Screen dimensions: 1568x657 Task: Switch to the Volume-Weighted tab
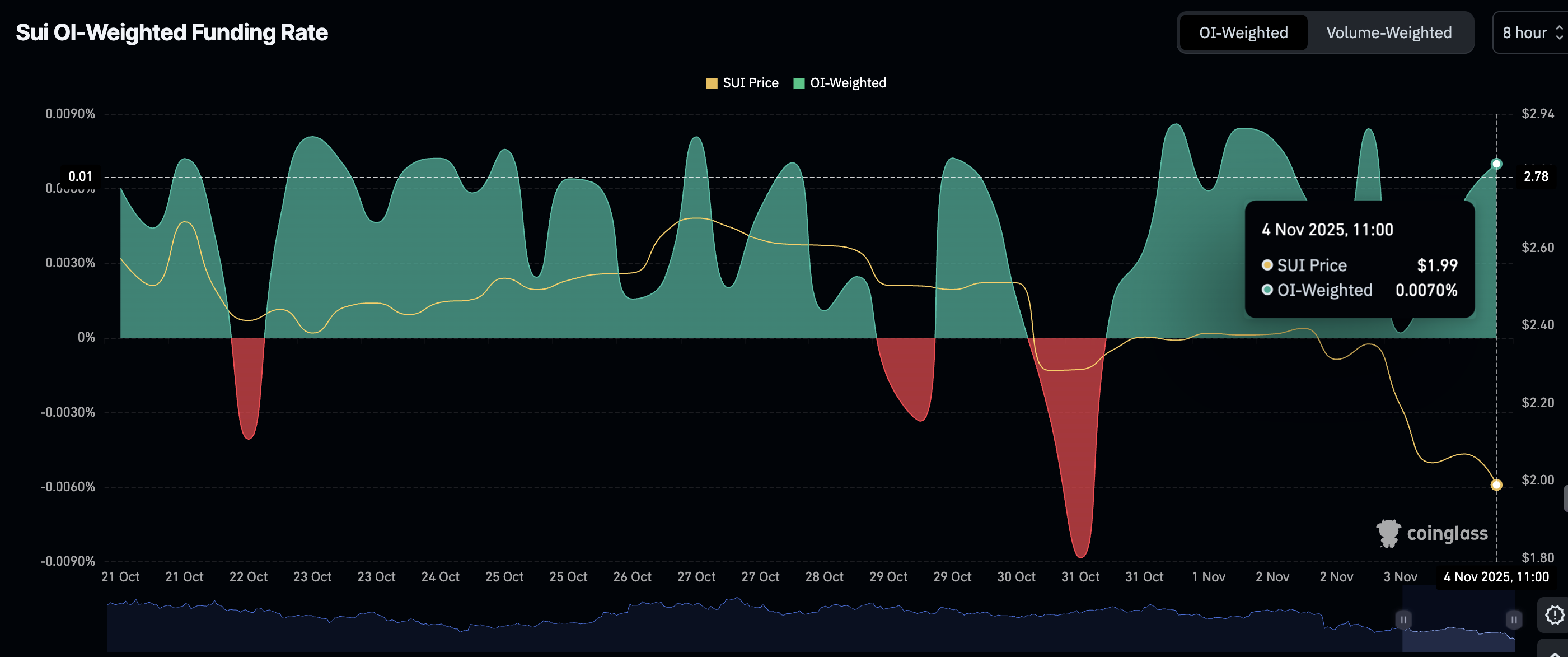(x=1388, y=33)
